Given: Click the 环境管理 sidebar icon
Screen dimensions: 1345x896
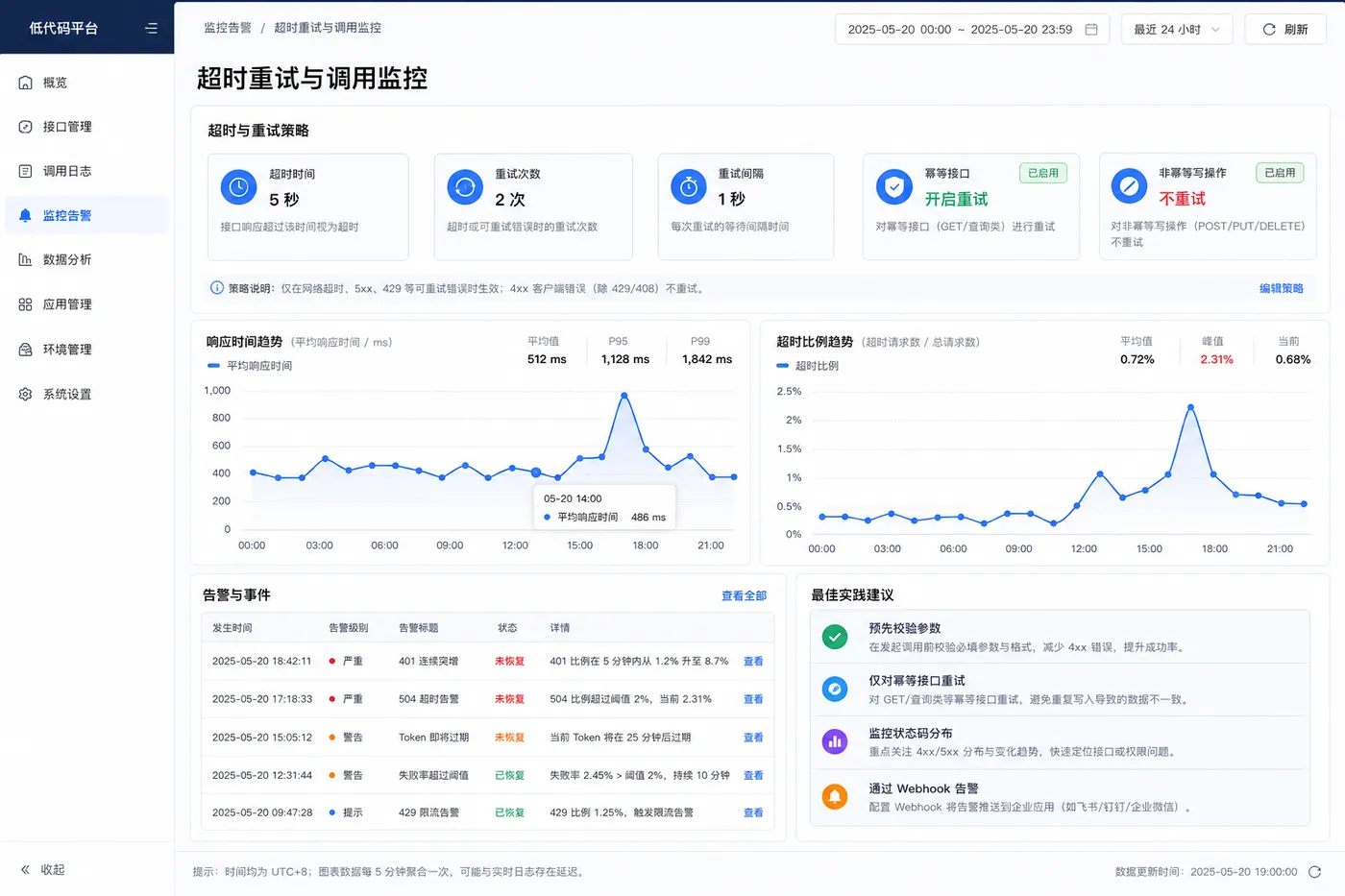Looking at the screenshot, I should pyautogui.click(x=25, y=350).
